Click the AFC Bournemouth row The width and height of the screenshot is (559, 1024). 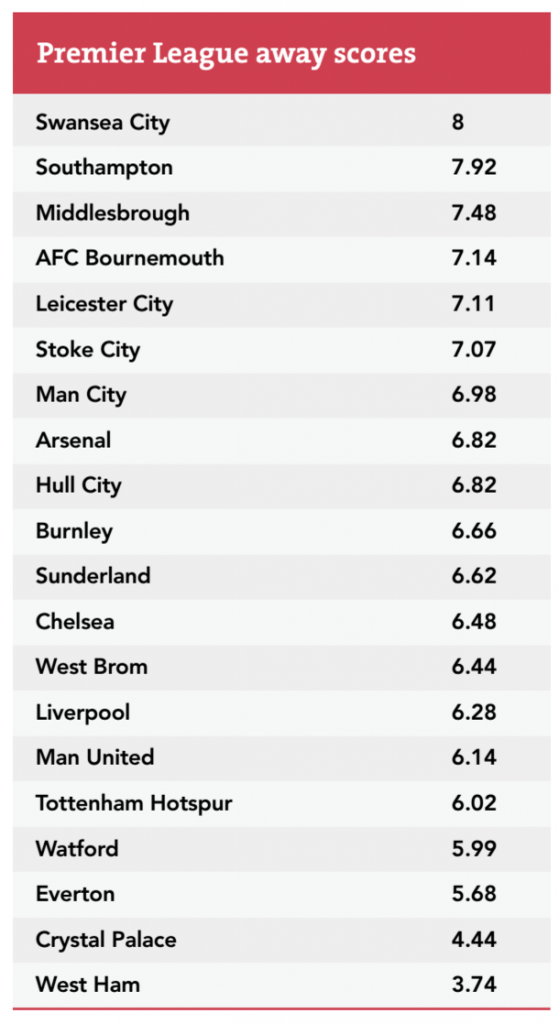[x=281, y=259]
